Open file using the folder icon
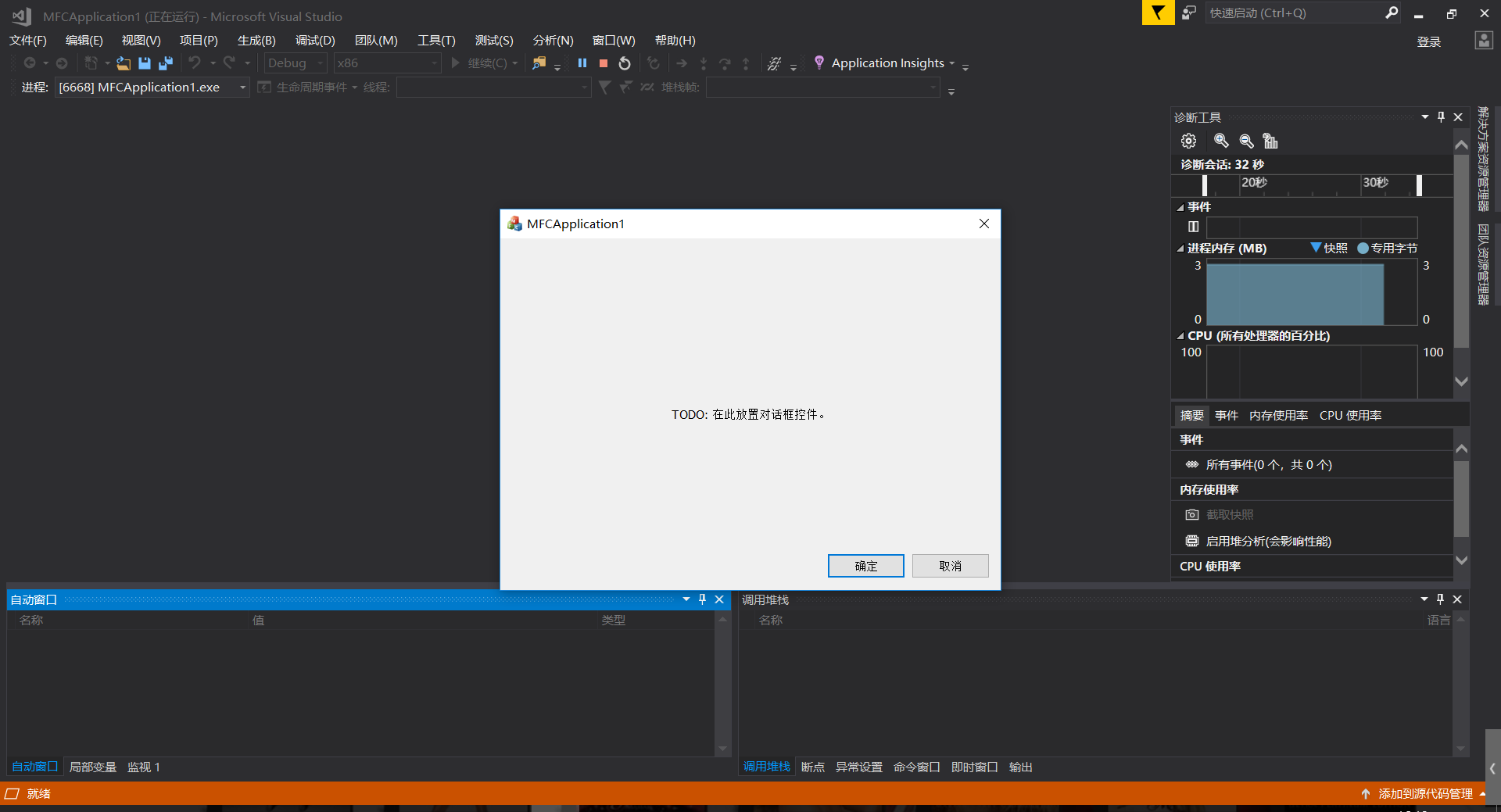 tap(124, 63)
